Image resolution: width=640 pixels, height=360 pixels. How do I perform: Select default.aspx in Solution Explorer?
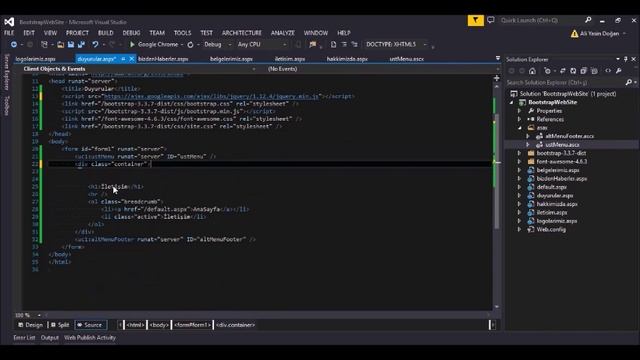coord(551,187)
